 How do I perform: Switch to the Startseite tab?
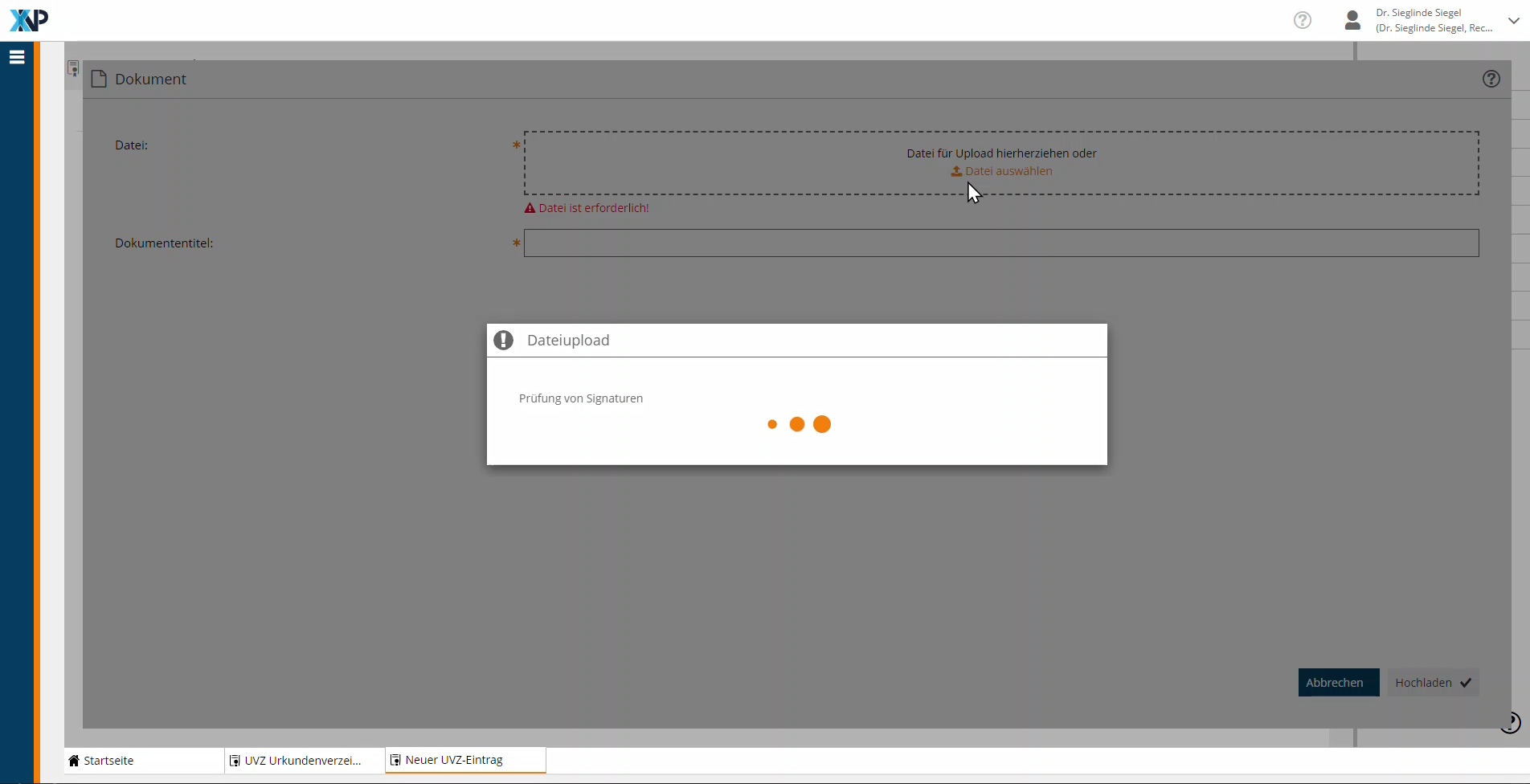pos(108,761)
